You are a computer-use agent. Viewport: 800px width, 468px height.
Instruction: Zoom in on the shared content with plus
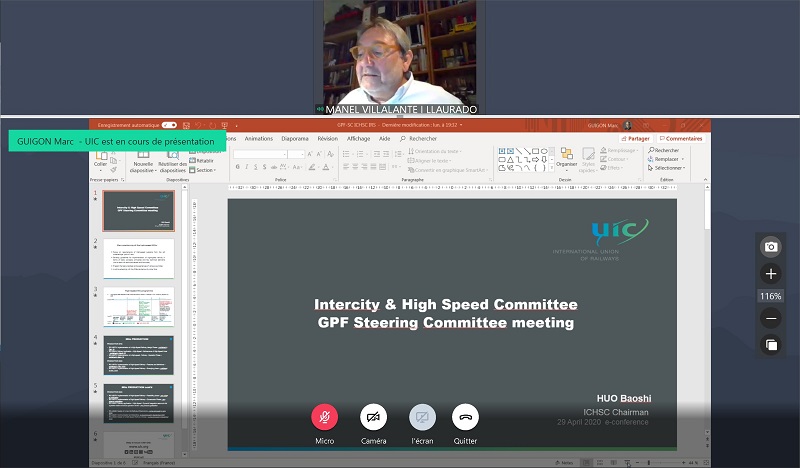pyautogui.click(x=771, y=274)
